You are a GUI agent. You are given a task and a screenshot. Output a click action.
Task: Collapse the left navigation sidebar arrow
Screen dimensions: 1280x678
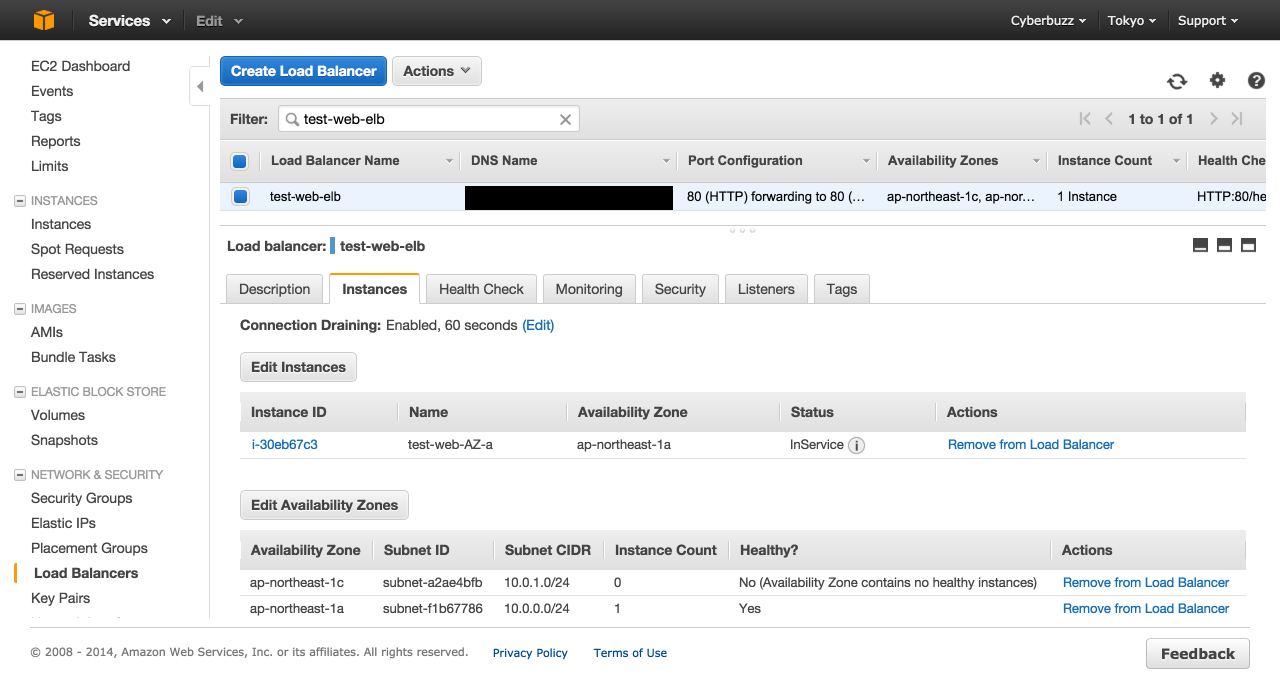tap(200, 87)
